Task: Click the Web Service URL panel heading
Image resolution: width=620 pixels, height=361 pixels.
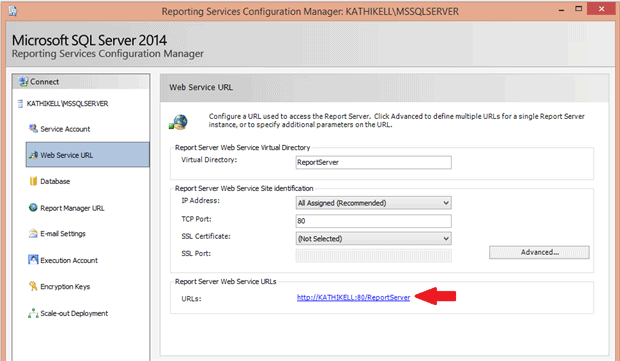Action: [x=201, y=87]
